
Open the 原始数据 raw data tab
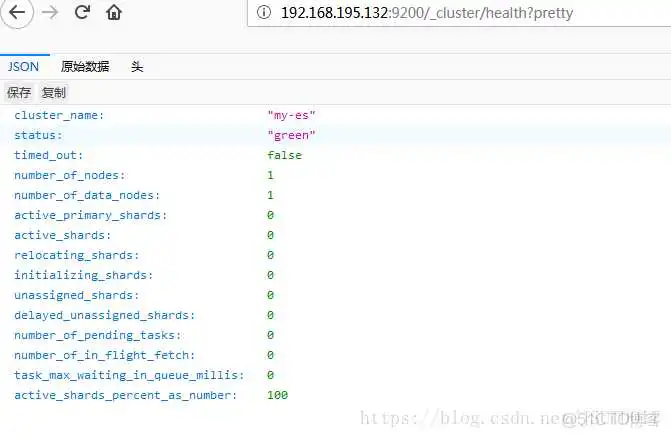tap(85, 67)
